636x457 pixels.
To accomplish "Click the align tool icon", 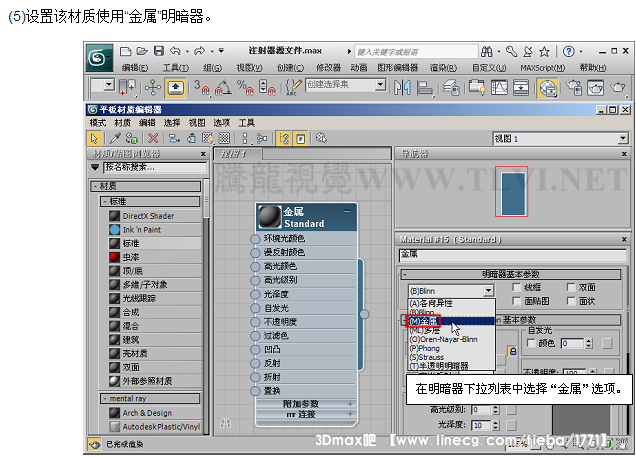I will [x=425, y=88].
